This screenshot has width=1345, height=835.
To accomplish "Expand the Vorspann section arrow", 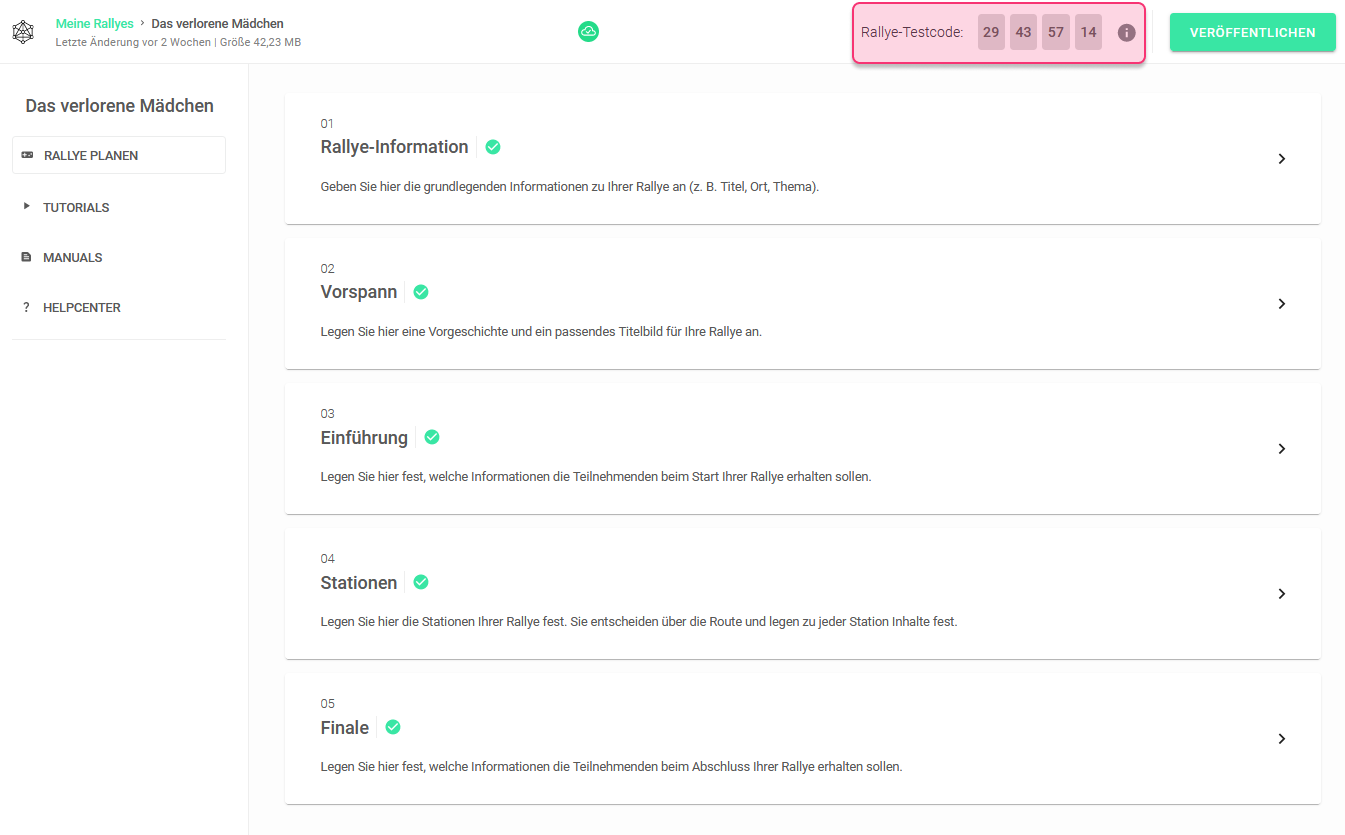I will pos(1282,304).
